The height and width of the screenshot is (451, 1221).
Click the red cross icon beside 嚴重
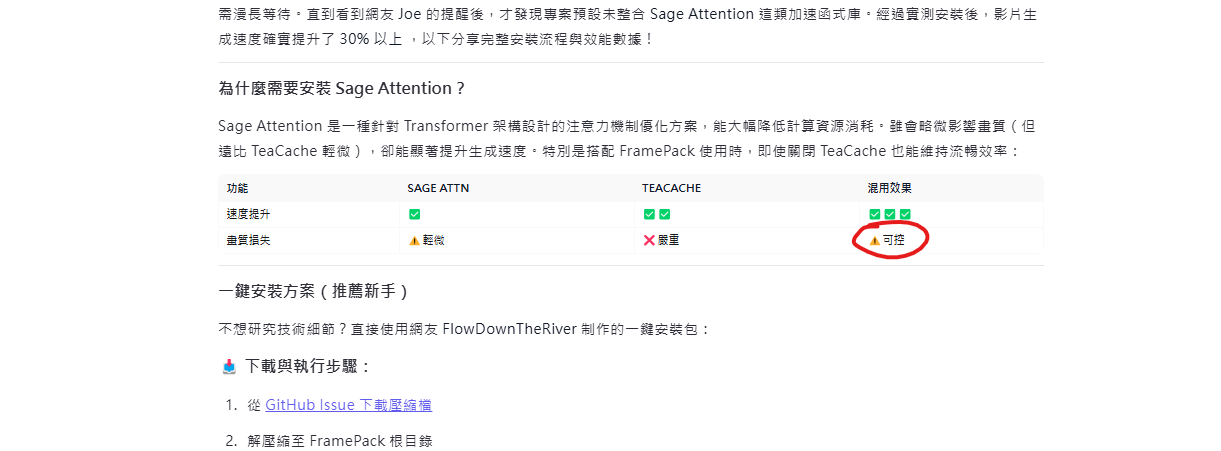point(649,240)
